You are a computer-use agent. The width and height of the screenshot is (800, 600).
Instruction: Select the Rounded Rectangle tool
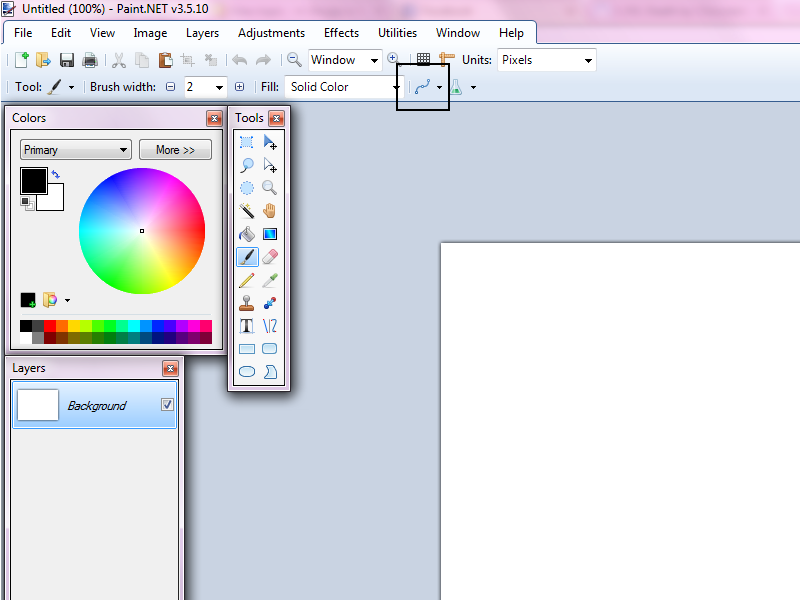(x=270, y=349)
